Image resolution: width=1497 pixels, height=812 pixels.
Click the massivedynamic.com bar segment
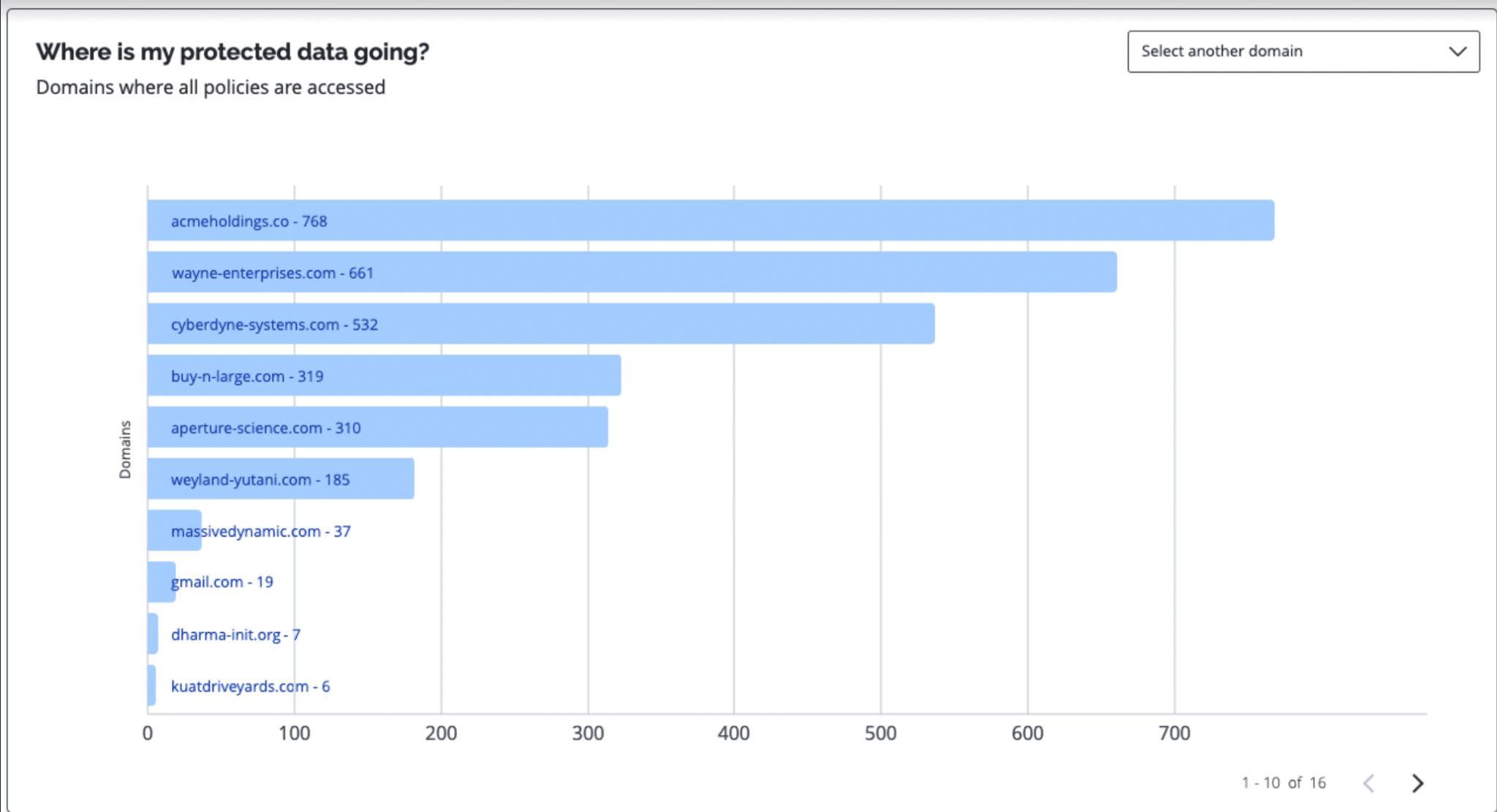coord(175,530)
